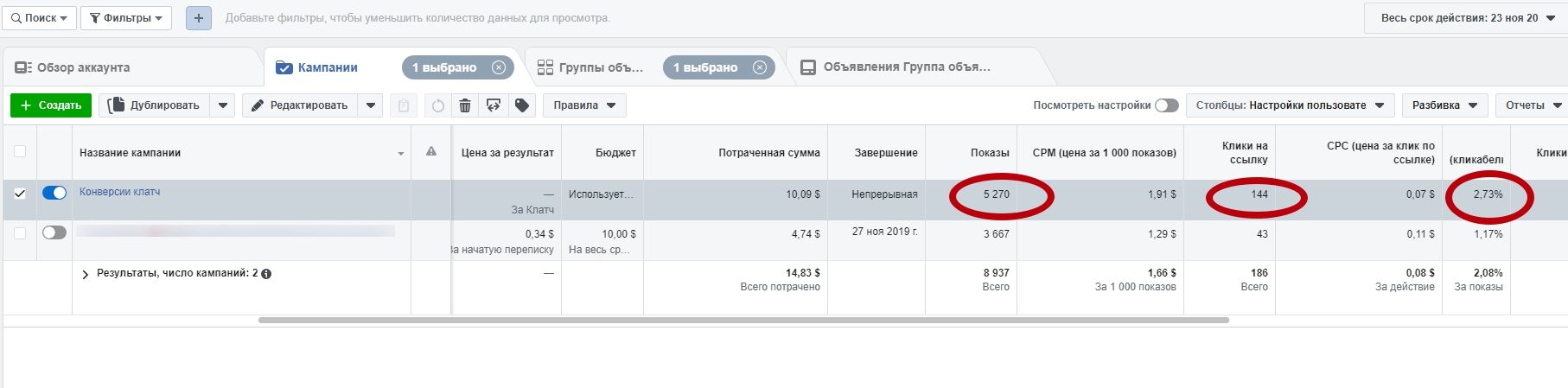Click the tag label icon

(522, 105)
